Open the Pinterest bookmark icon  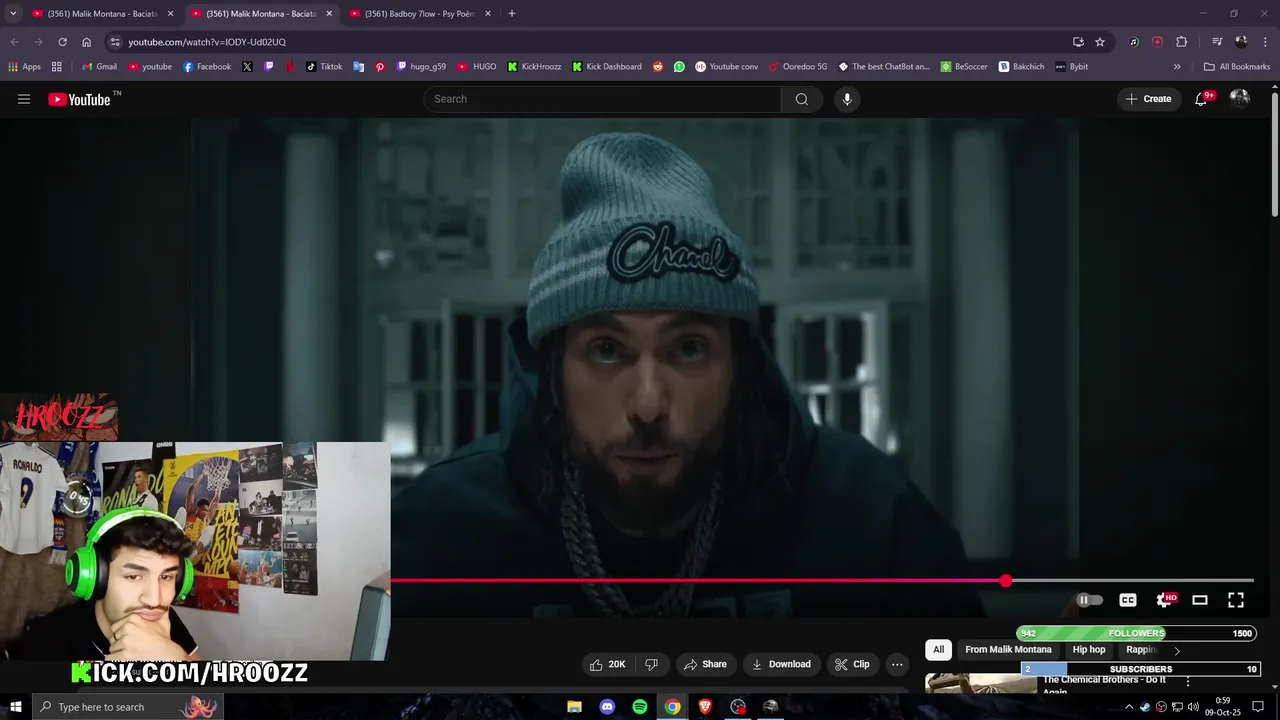pos(380,67)
